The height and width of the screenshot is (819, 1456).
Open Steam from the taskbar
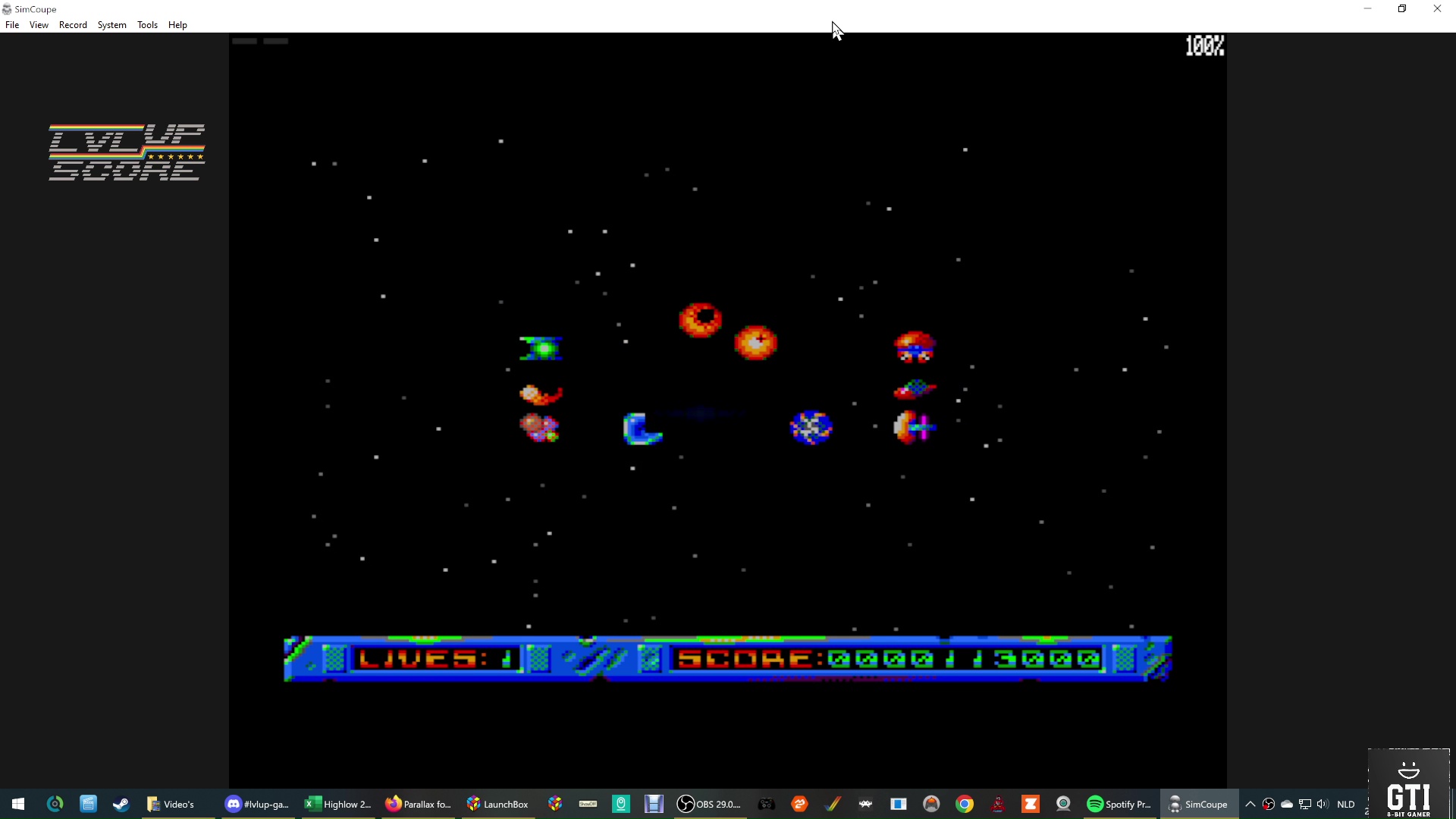[121, 804]
